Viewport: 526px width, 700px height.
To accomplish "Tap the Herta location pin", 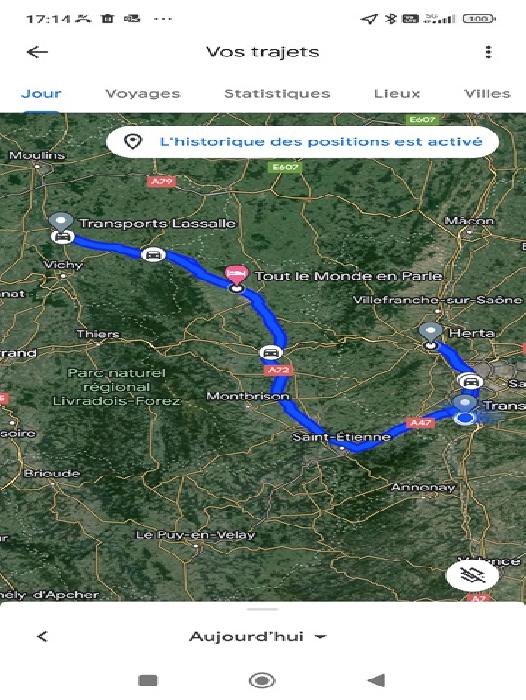I will [x=430, y=332].
